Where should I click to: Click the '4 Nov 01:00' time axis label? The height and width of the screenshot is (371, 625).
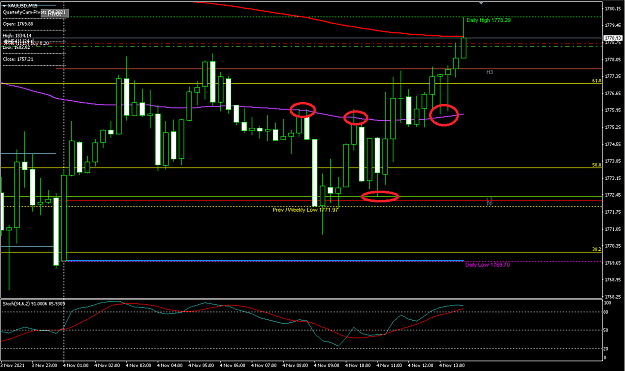click(75, 365)
